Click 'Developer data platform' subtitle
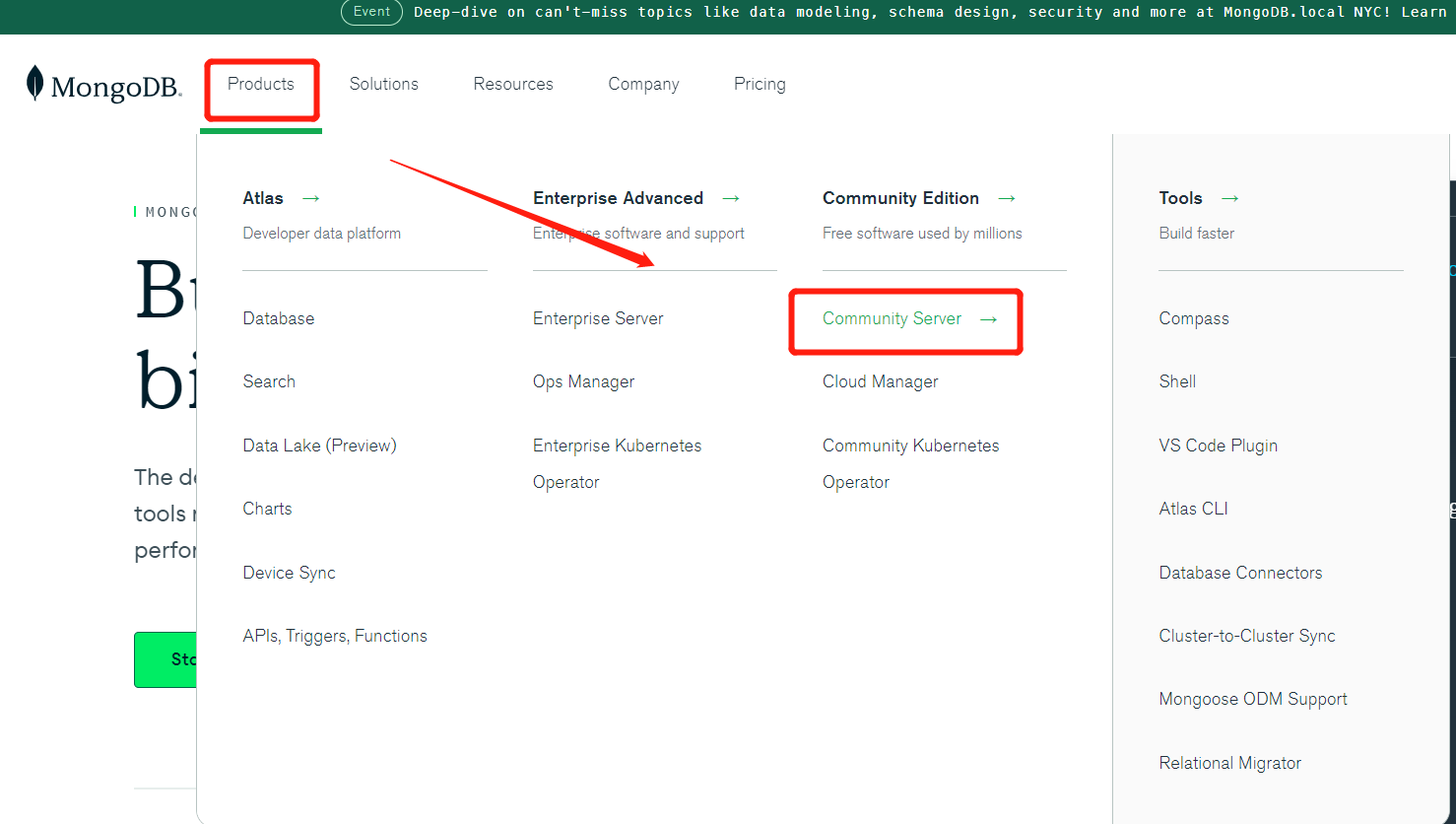Image resolution: width=1456 pixels, height=824 pixels. (x=321, y=234)
